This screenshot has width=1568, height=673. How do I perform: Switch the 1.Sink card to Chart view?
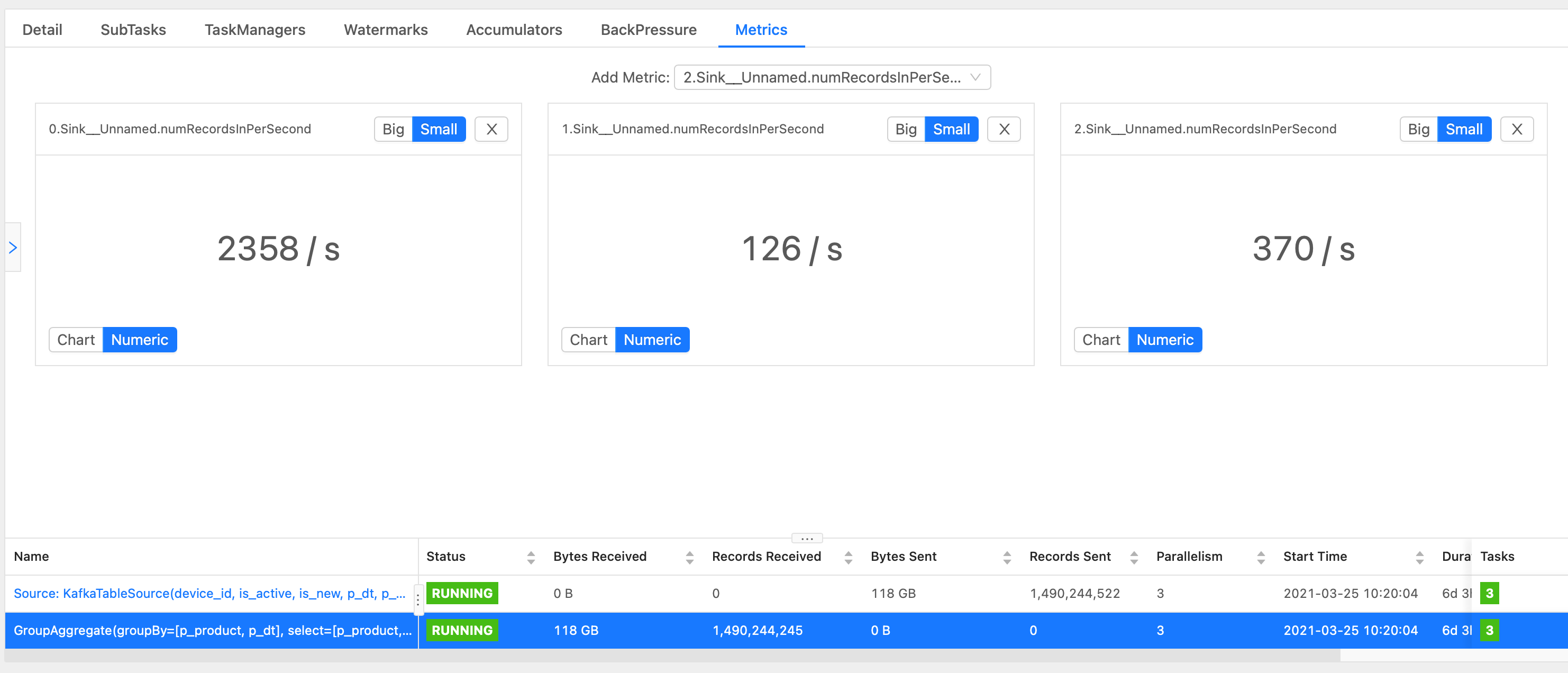point(588,339)
